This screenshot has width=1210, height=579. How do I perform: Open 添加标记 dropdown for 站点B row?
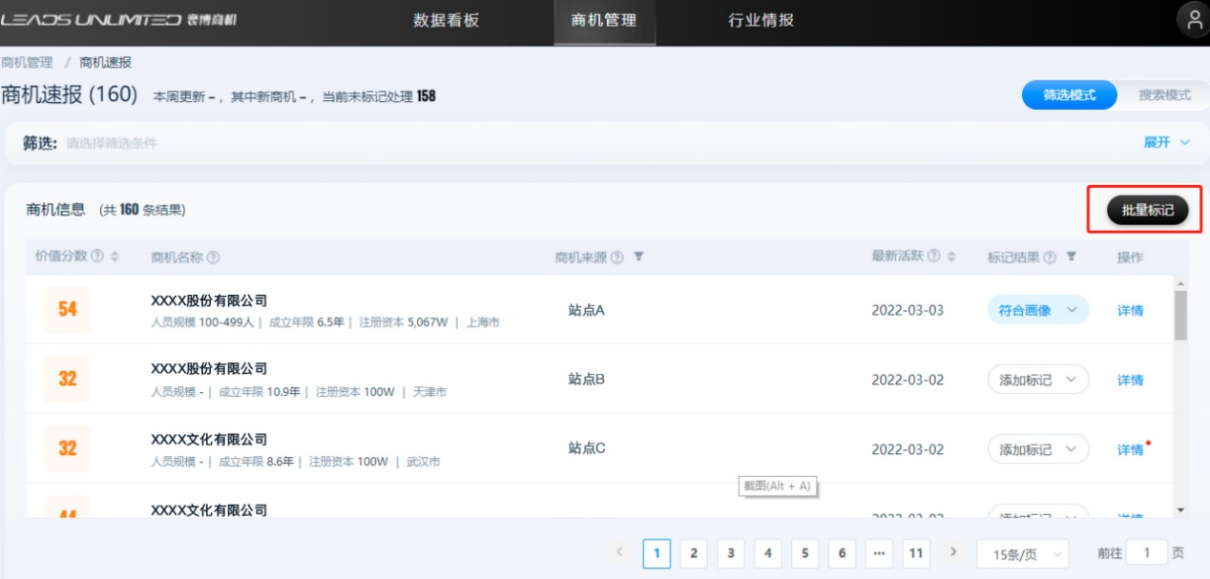tap(1038, 380)
